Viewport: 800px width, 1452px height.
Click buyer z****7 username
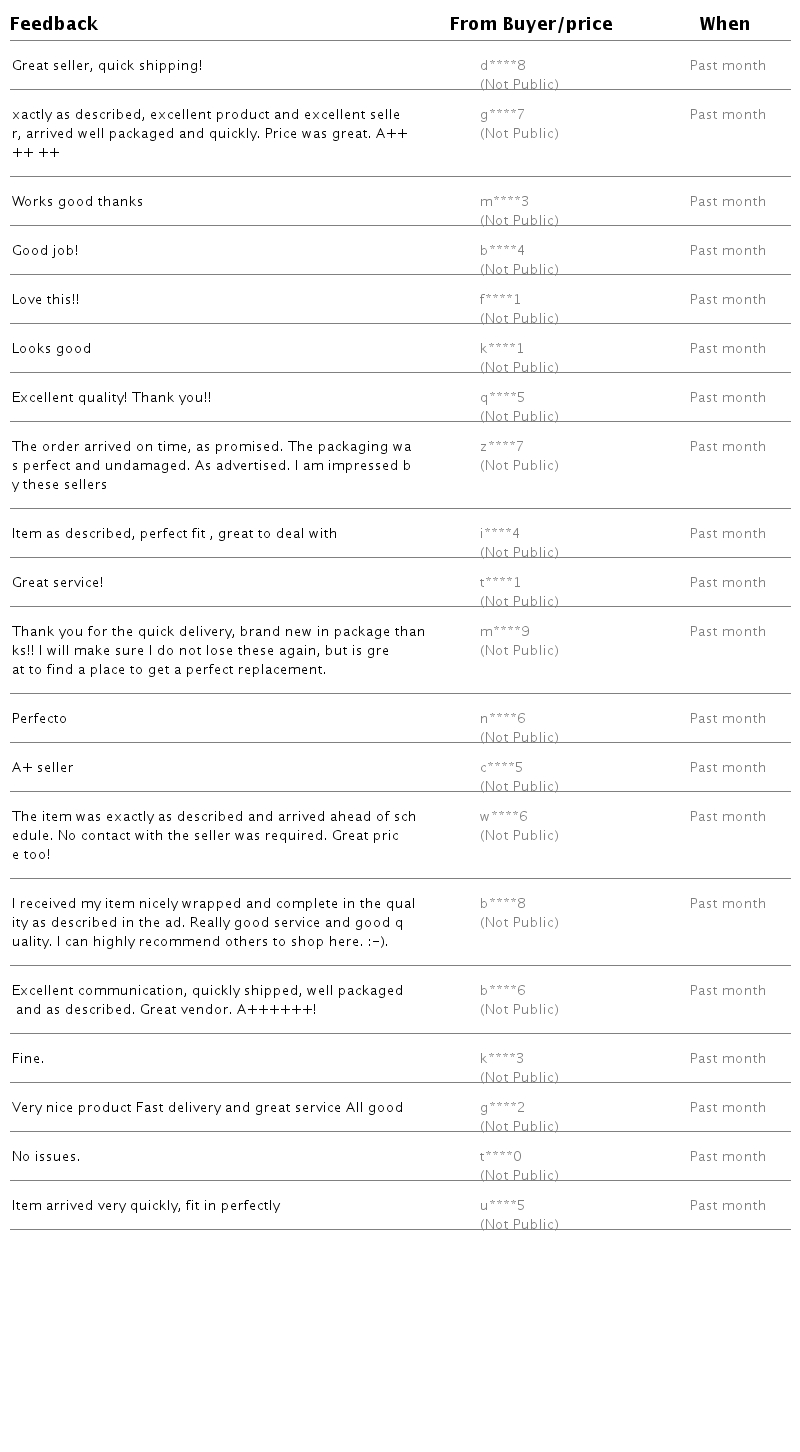coord(501,447)
